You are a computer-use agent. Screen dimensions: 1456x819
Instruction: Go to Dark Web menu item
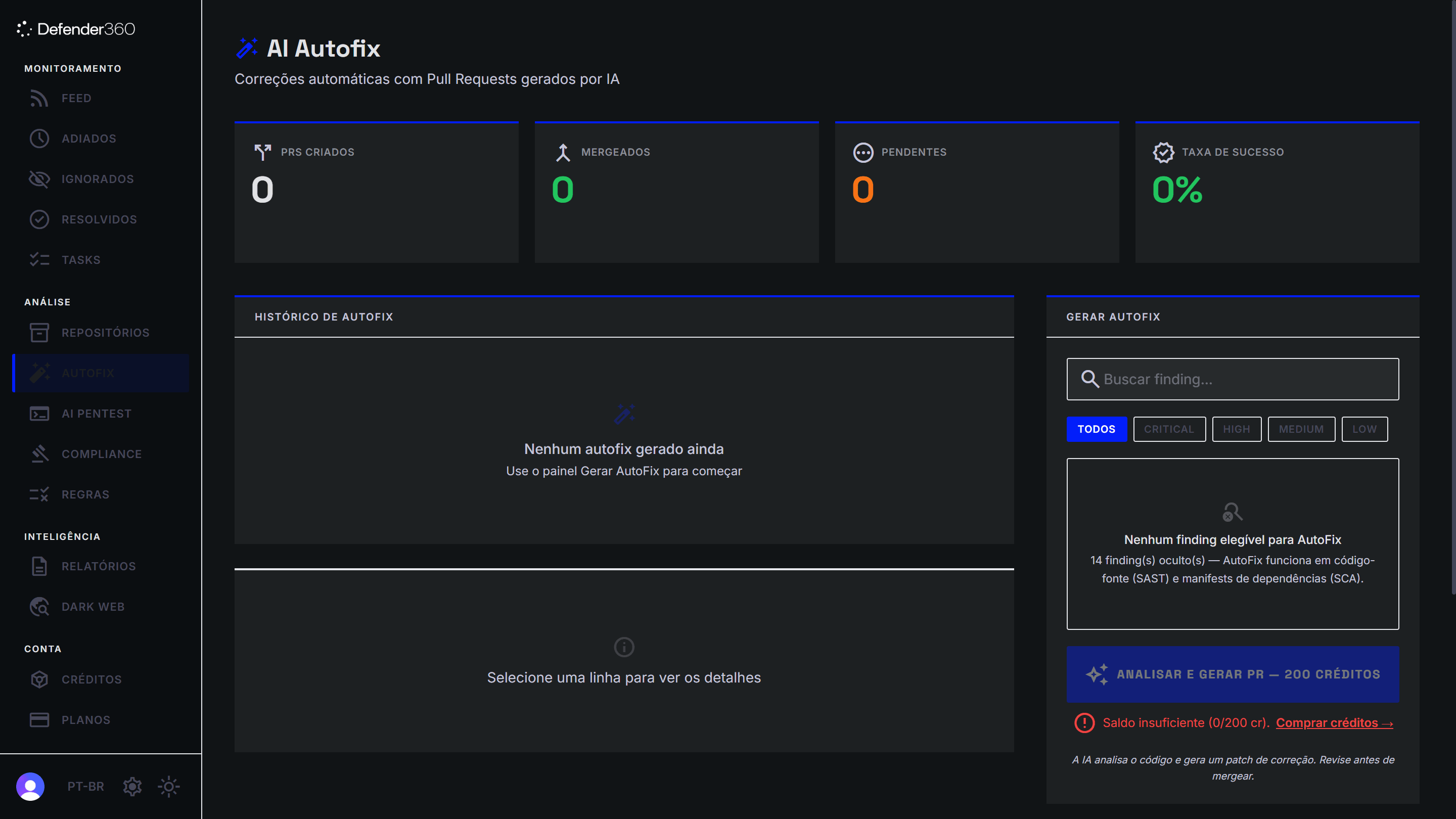101,607
